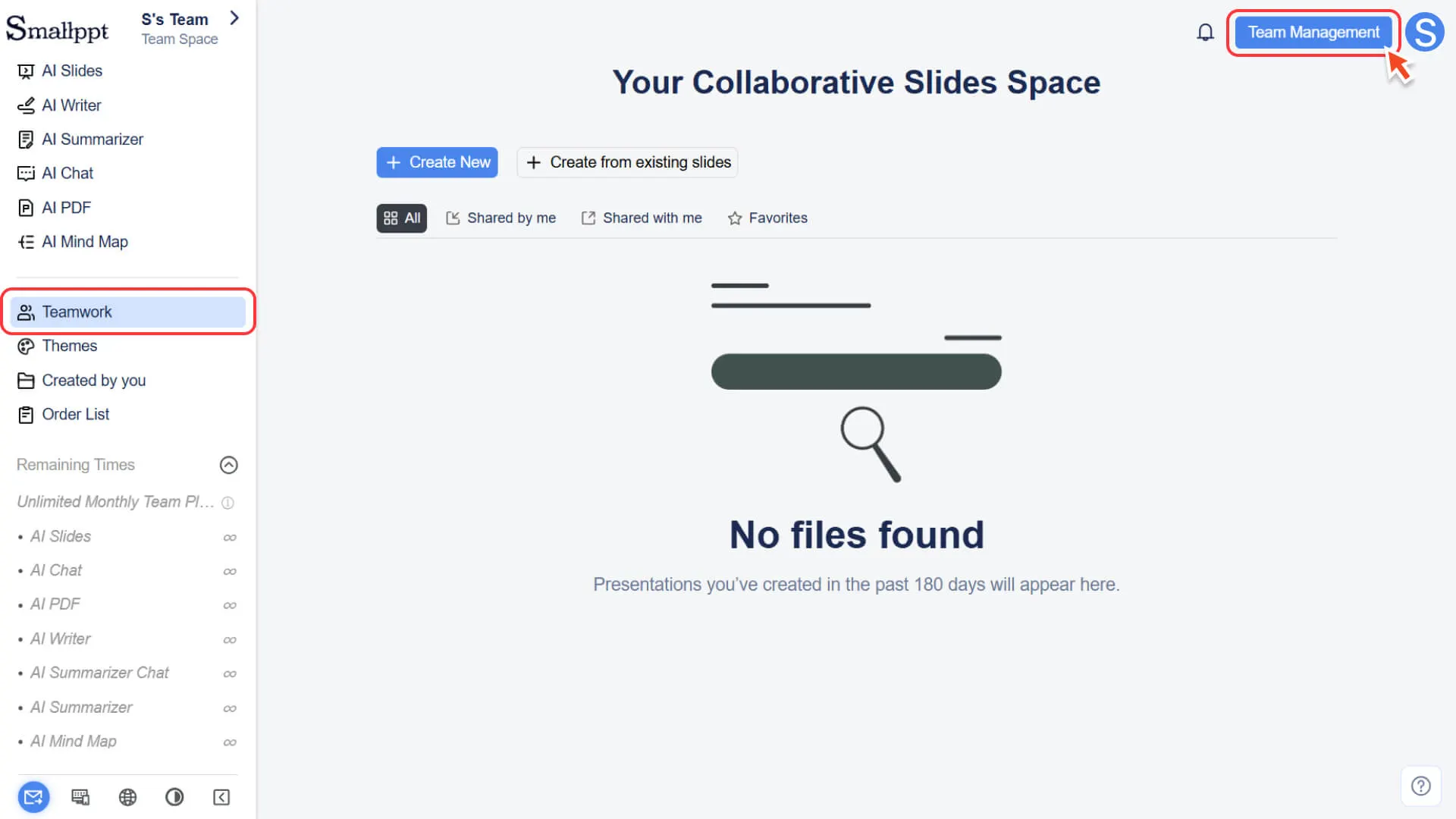The image size is (1456, 819).
Task: Open the help question mark icon
Action: [x=1420, y=786]
